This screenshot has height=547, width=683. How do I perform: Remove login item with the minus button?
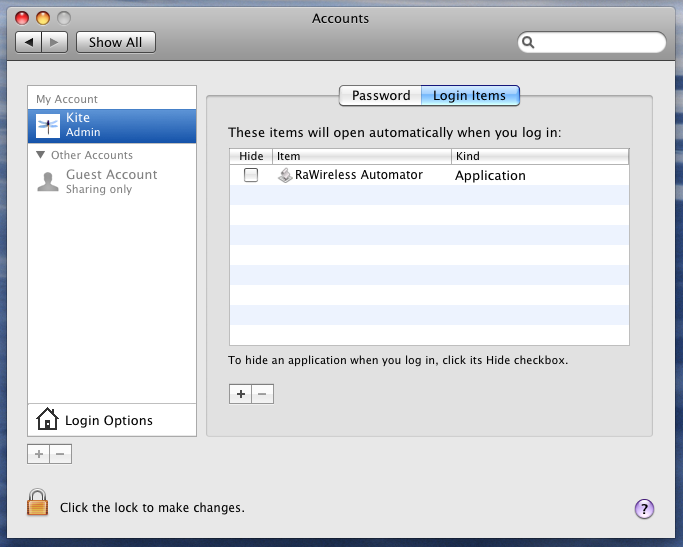coord(262,394)
